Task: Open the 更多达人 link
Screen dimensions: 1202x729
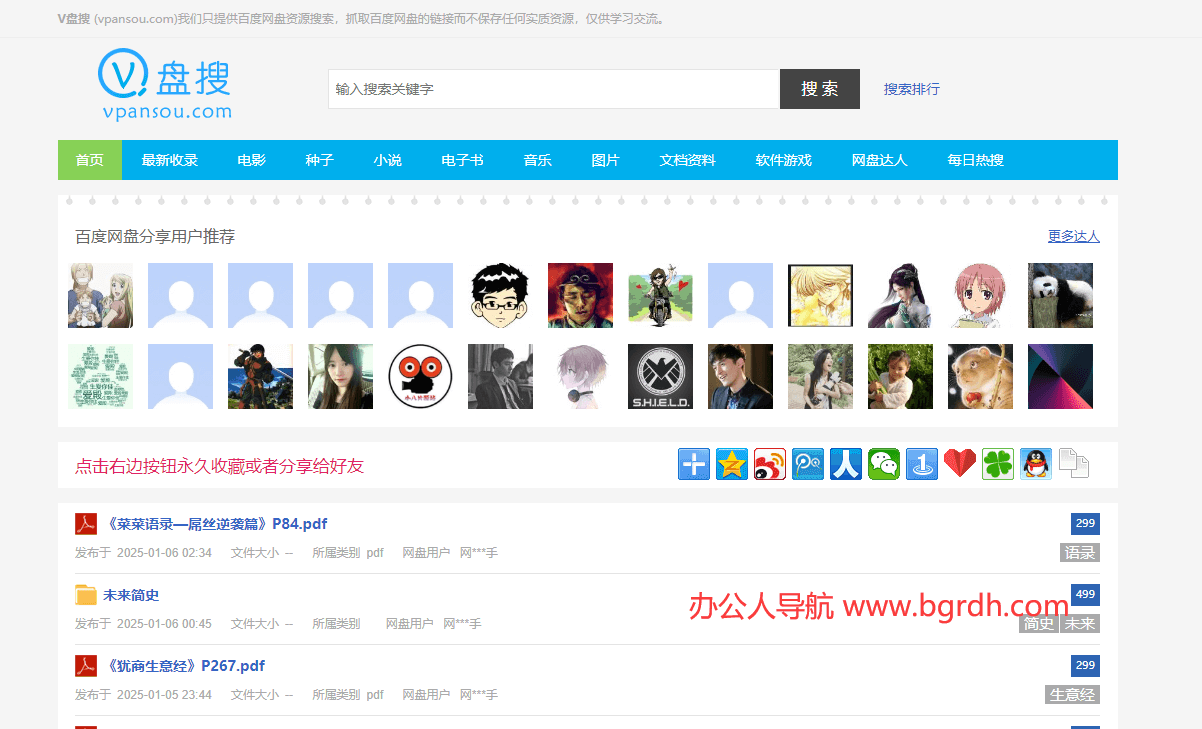Action: [1073, 236]
